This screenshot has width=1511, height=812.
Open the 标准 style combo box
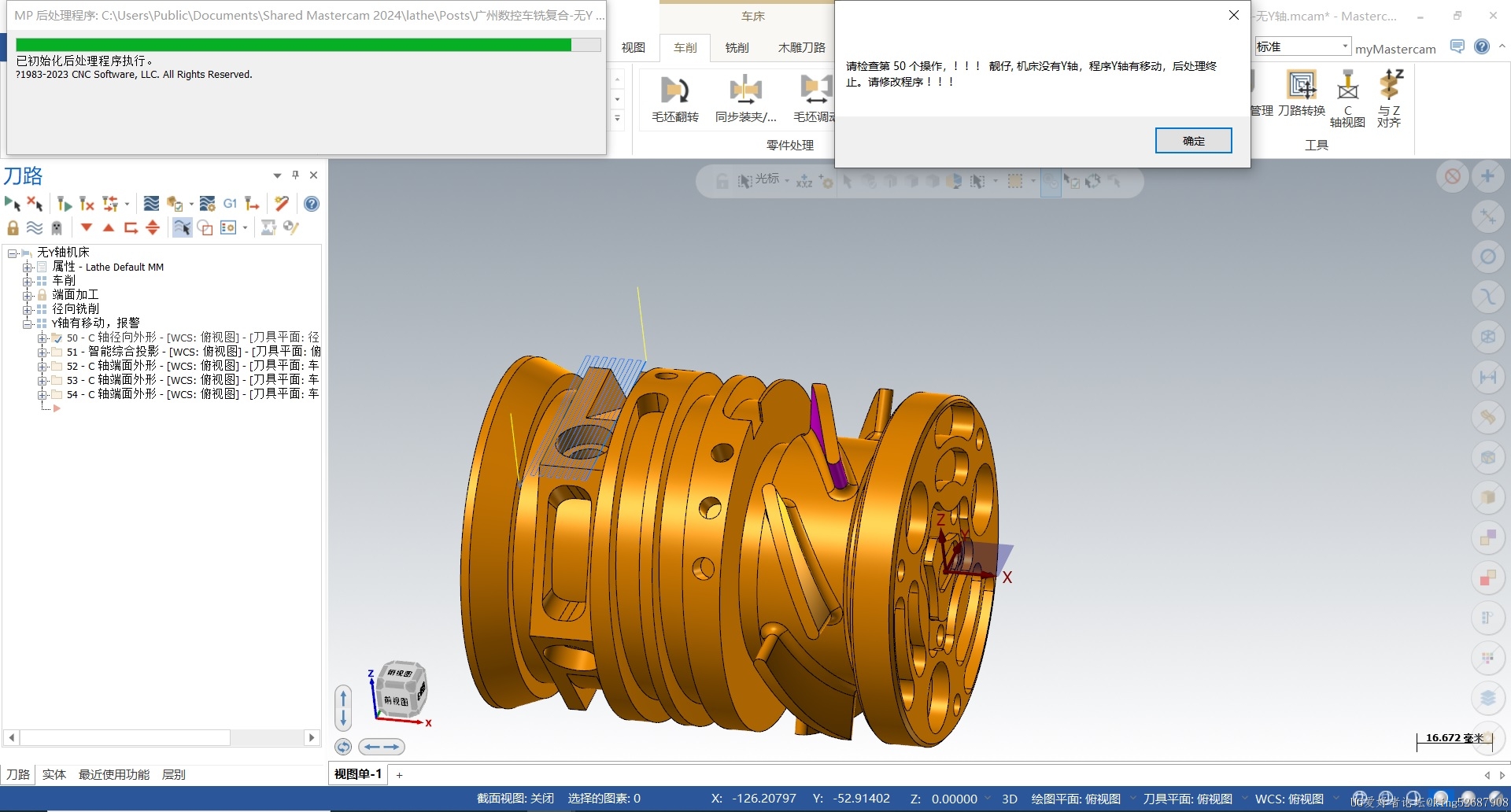click(x=1303, y=46)
